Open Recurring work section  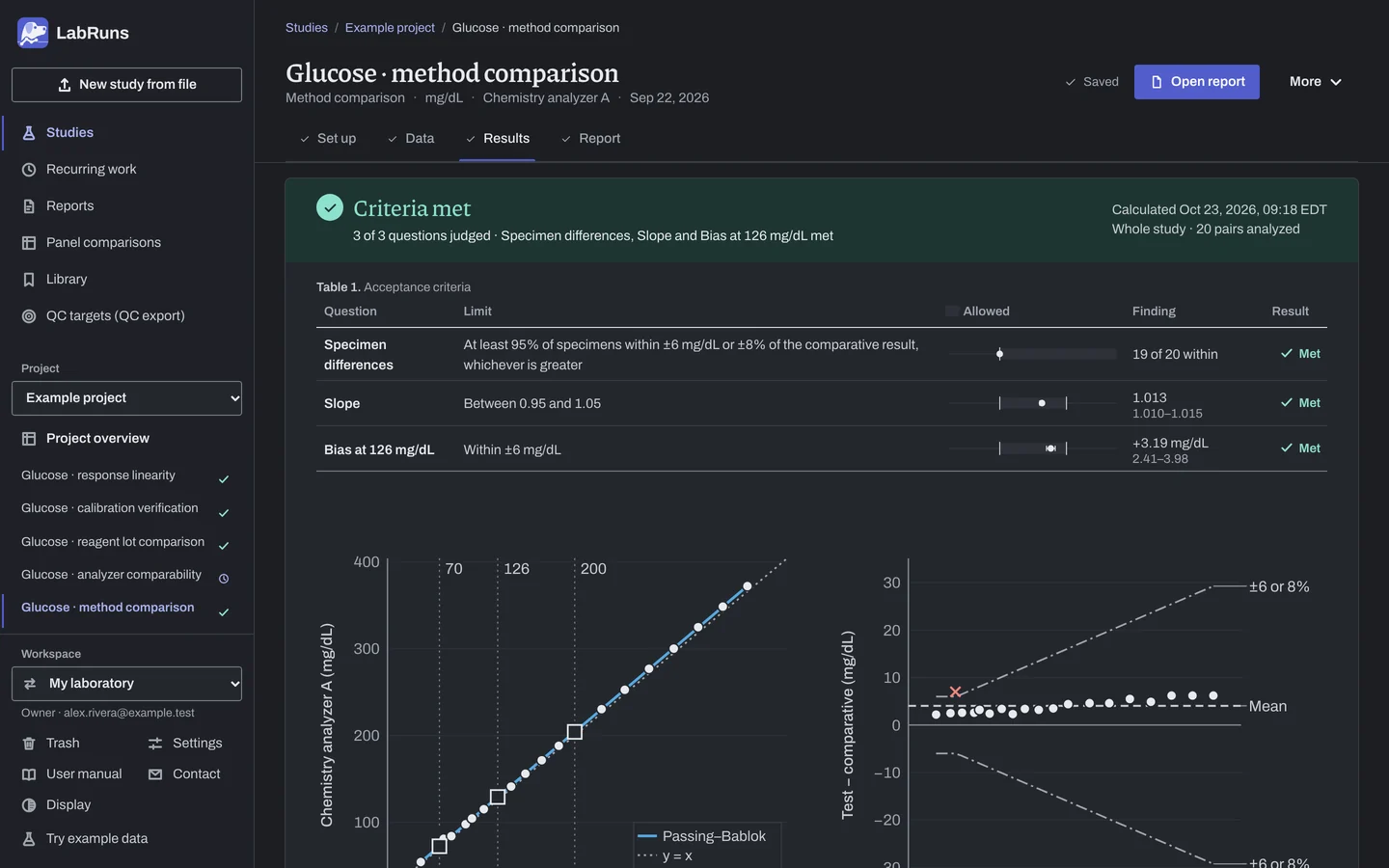click(91, 169)
